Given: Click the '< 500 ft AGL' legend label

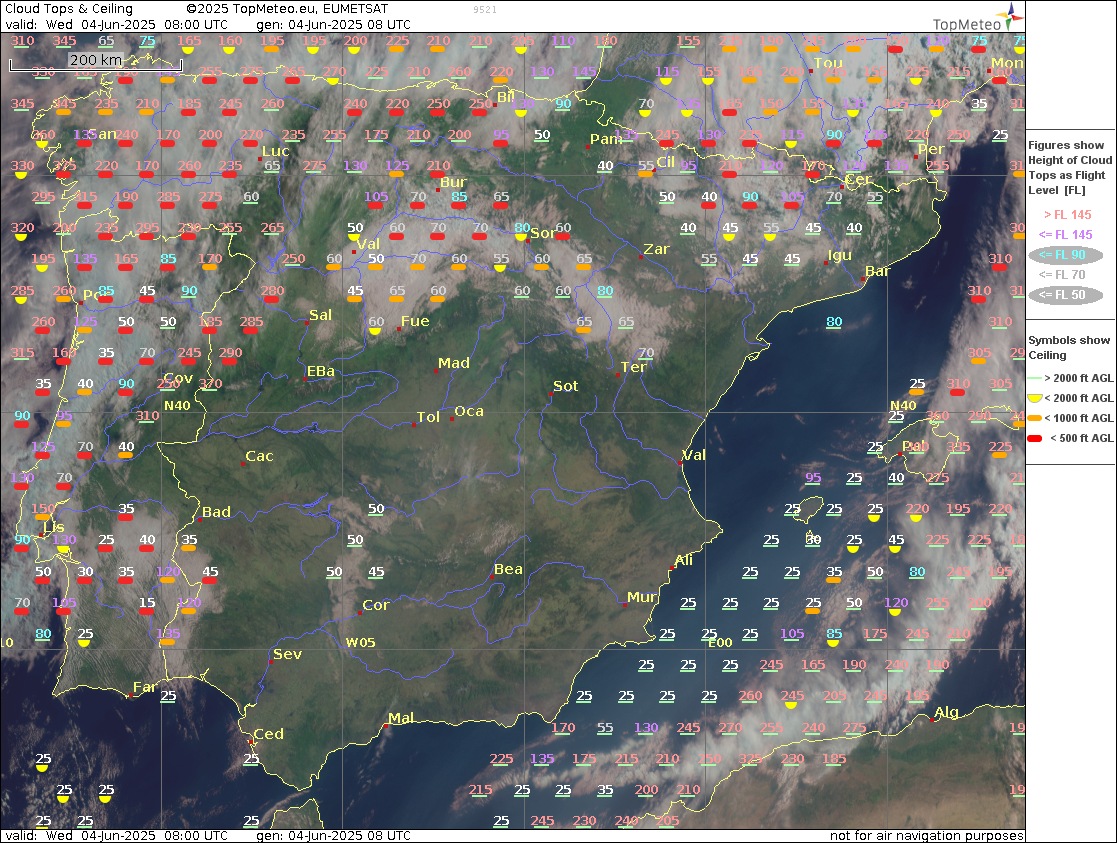Looking at the screenshot, I should pos(1081,438).
